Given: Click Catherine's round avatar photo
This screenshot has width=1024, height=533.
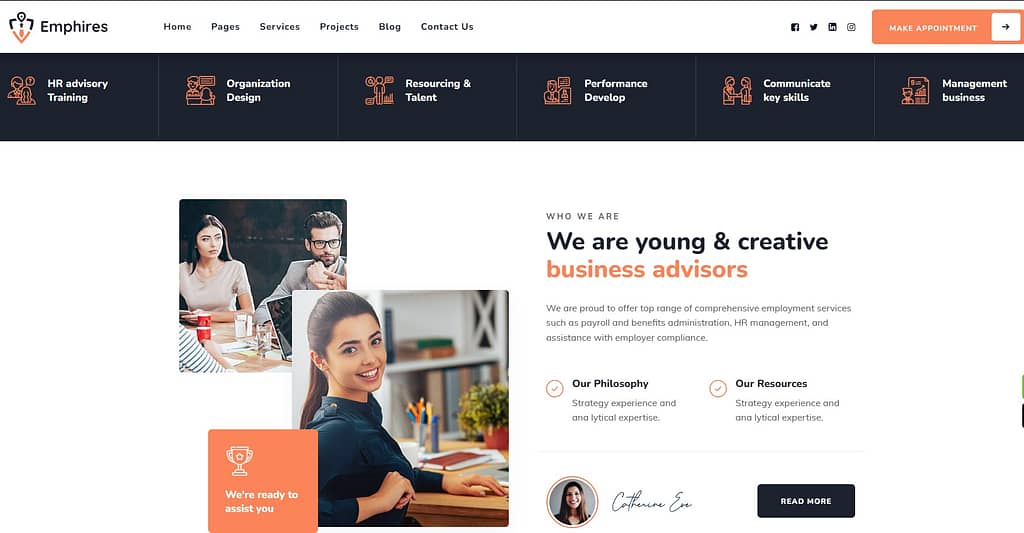Looking at the screenshot, I should point(572,502).
